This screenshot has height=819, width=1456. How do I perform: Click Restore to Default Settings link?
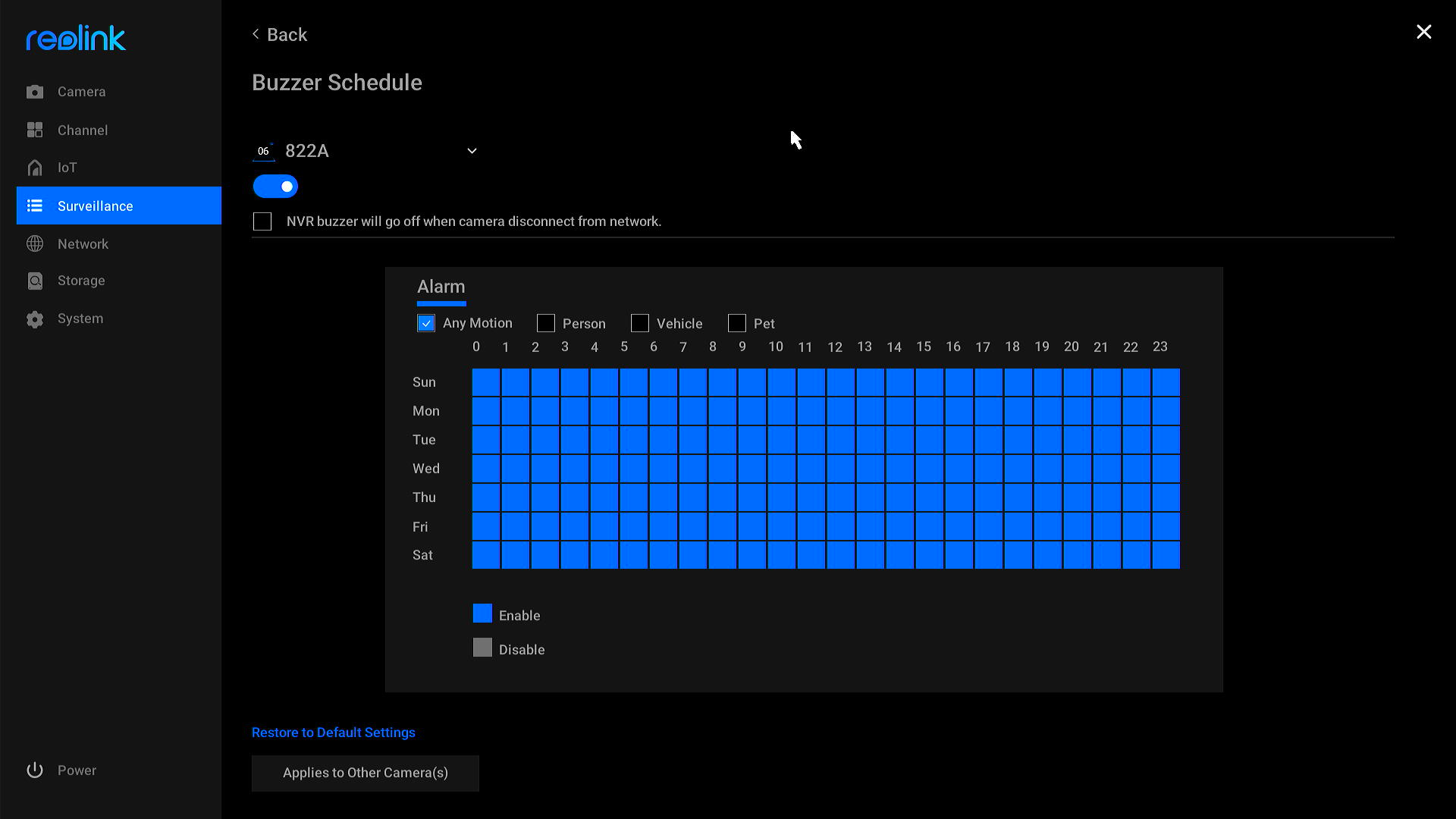click(333, 732)
